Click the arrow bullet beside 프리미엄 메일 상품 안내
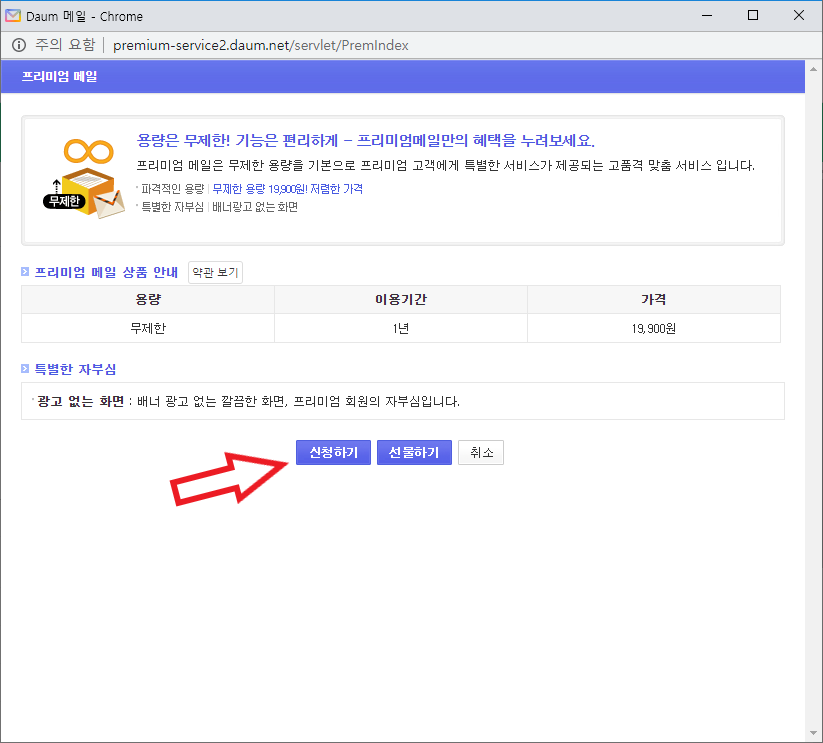 coord(25,271)
